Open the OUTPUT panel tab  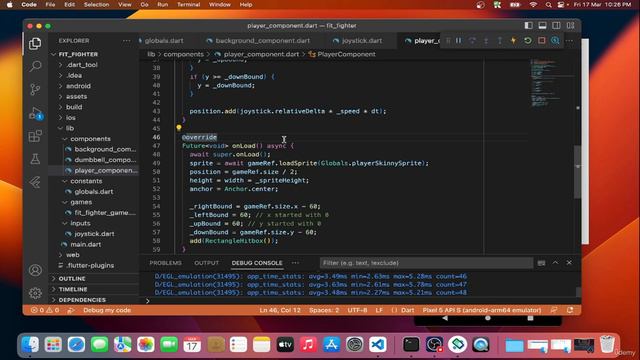206,263
